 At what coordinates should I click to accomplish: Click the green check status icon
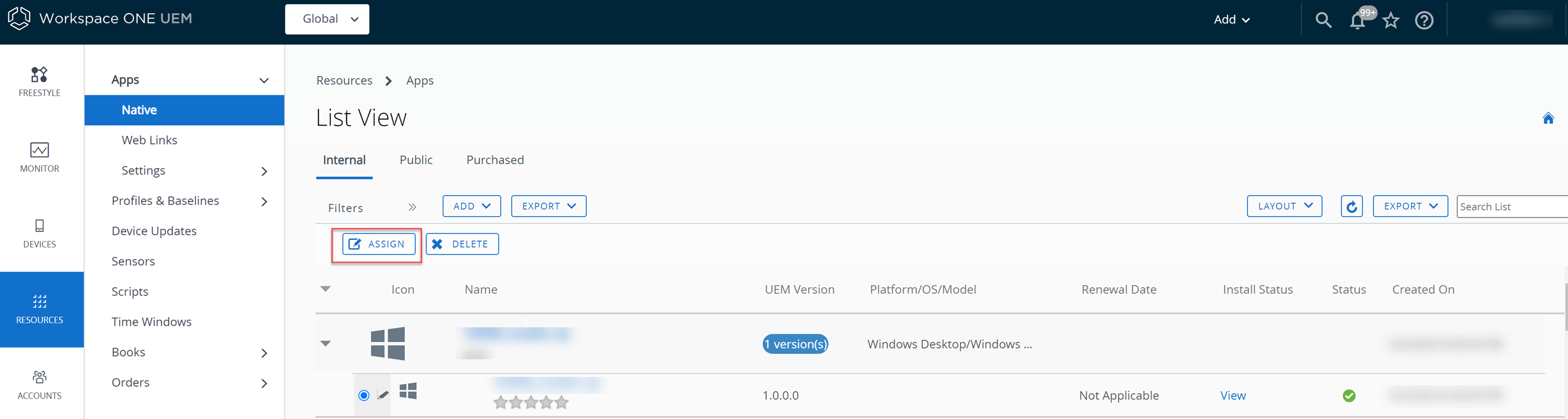(1349, 396)
